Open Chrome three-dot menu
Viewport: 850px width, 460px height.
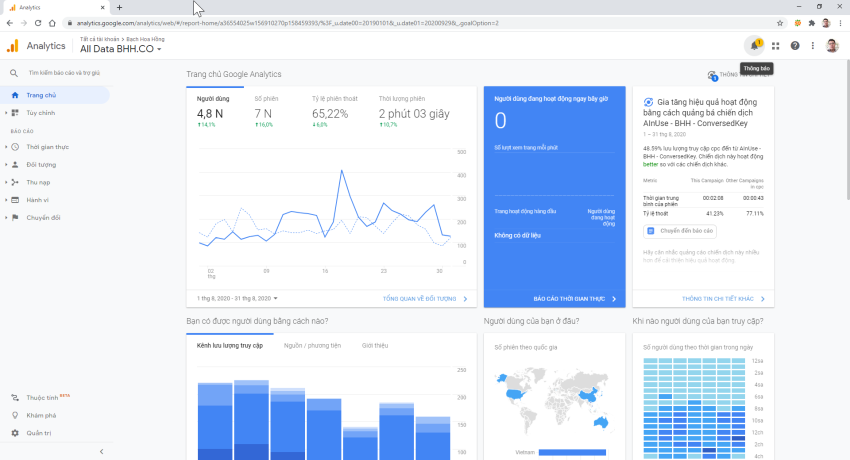click(840, 23)
